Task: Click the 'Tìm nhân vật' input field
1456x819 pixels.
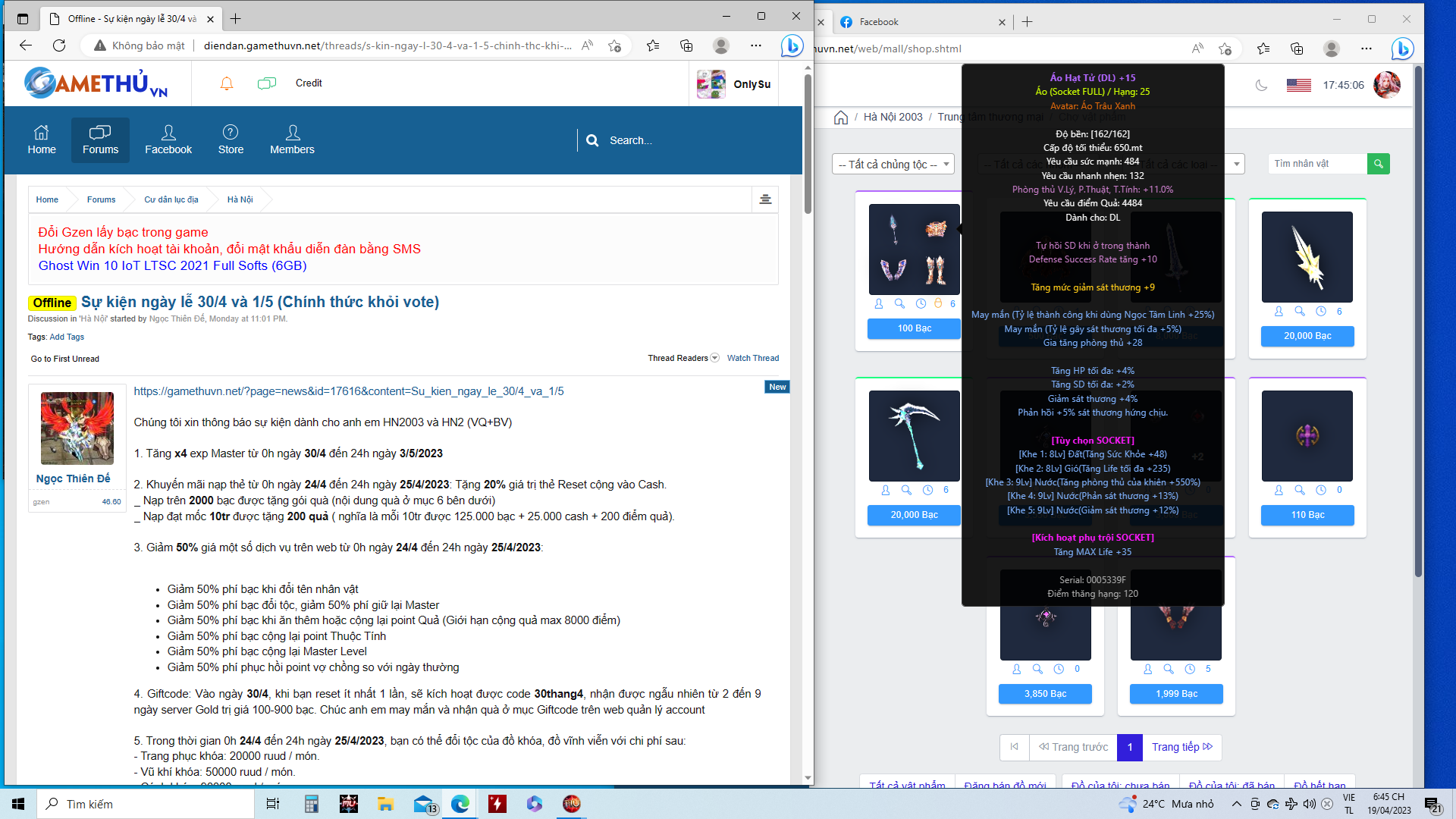Action: (x=1317, y=164)
